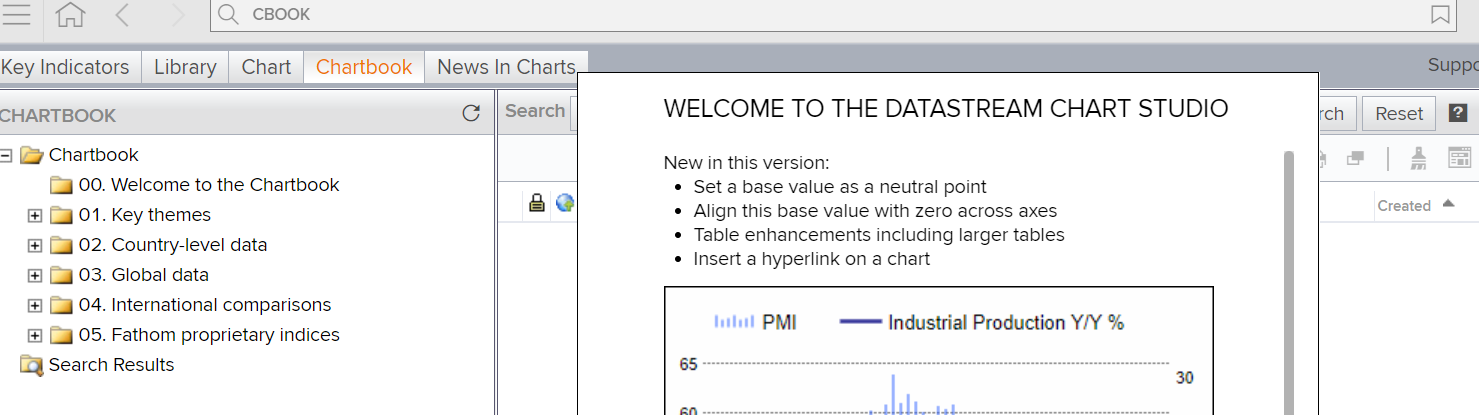Open help via the question mark icon

(1458, 113)
